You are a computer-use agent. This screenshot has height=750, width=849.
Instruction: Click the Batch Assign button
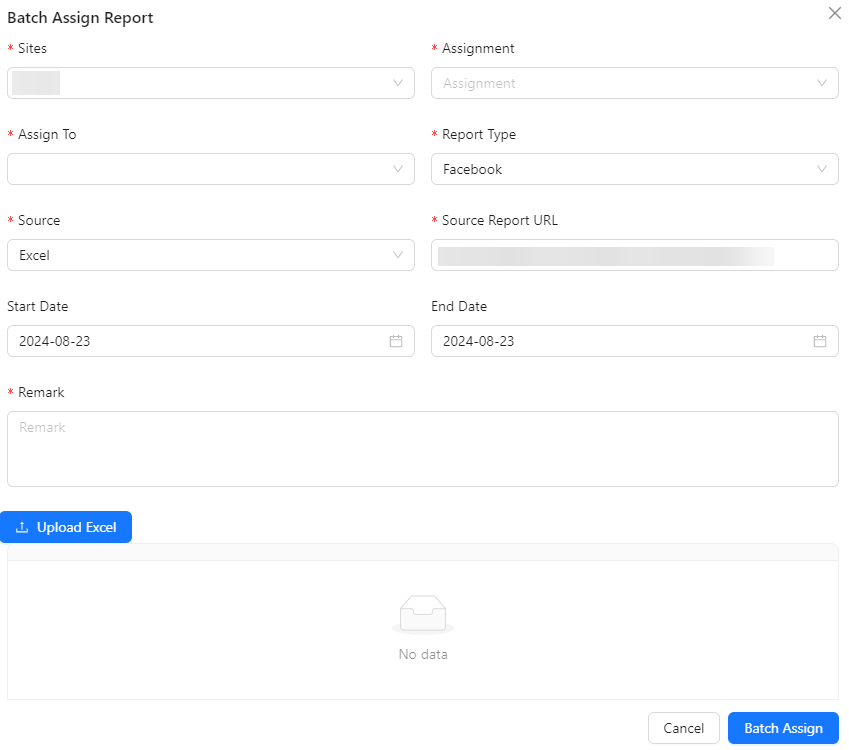pyautogui.click(x=782, y=728)
